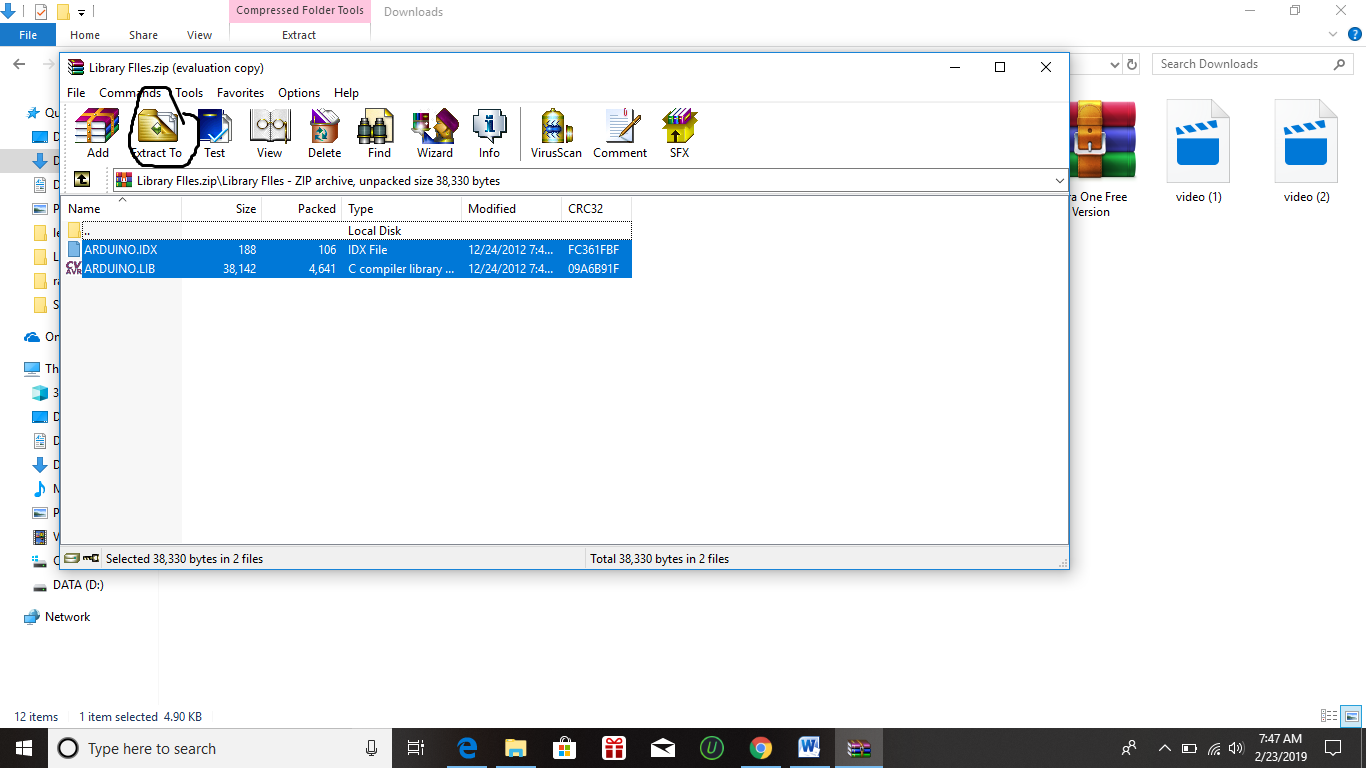Screen dimensions: 1366x768
Task: Open the View file icon
Action: click(x=269, y=133)
